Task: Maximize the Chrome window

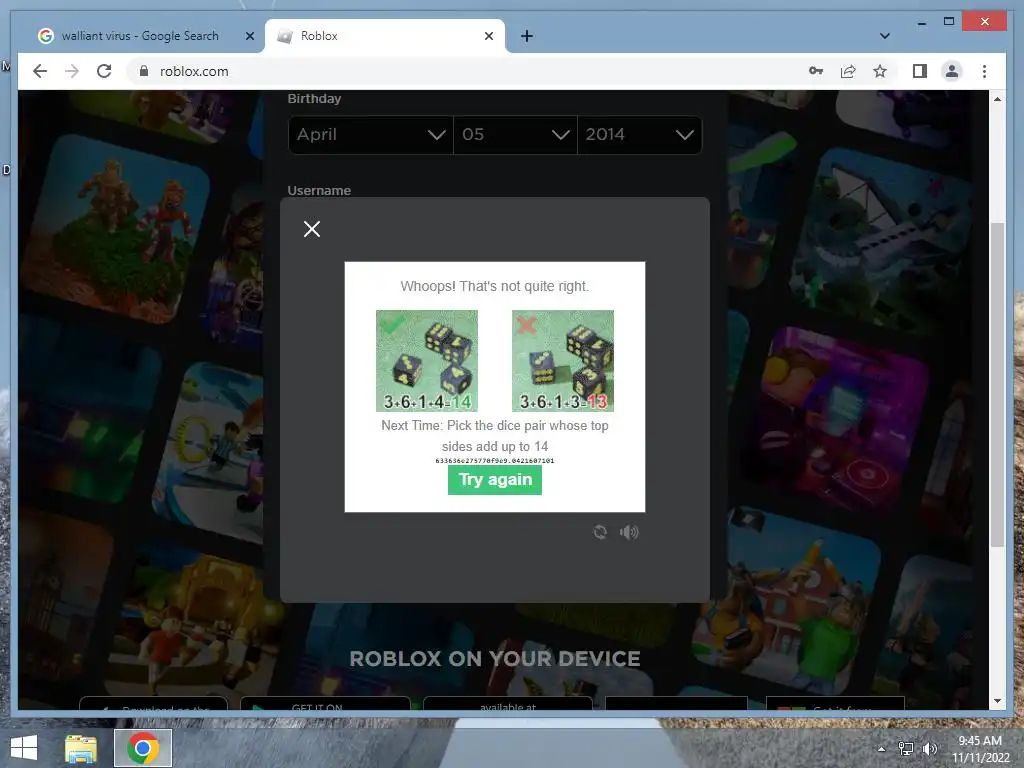Action: [x=949, y=22]
